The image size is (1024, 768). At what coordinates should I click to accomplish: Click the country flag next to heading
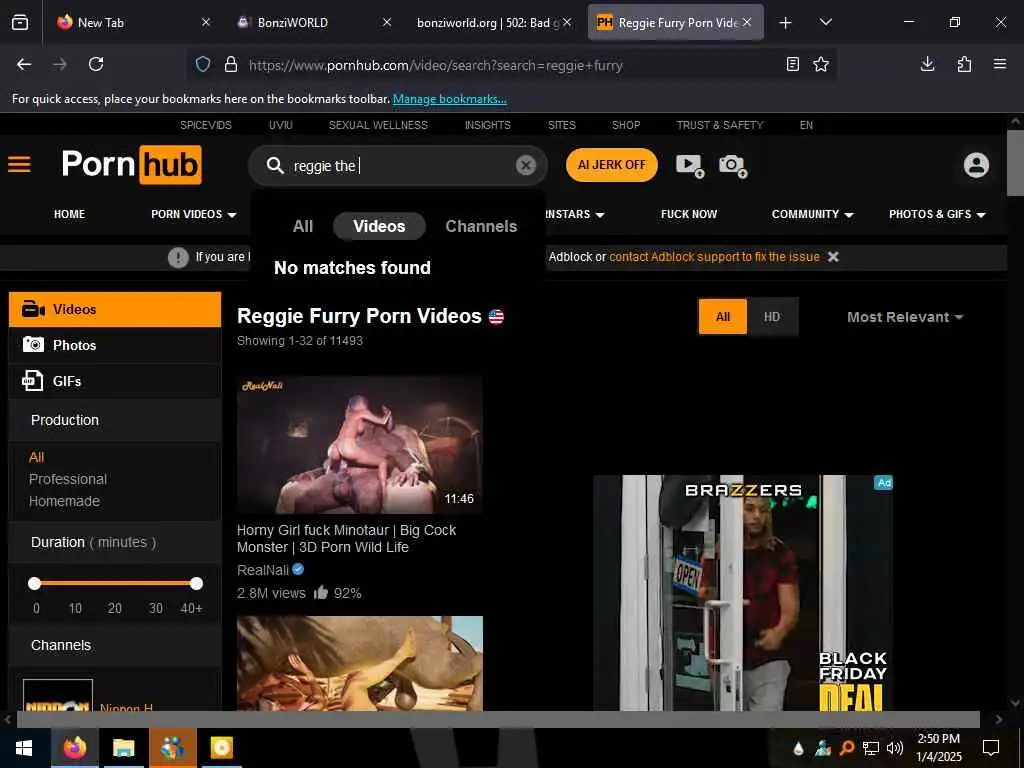tap(496, 317)
